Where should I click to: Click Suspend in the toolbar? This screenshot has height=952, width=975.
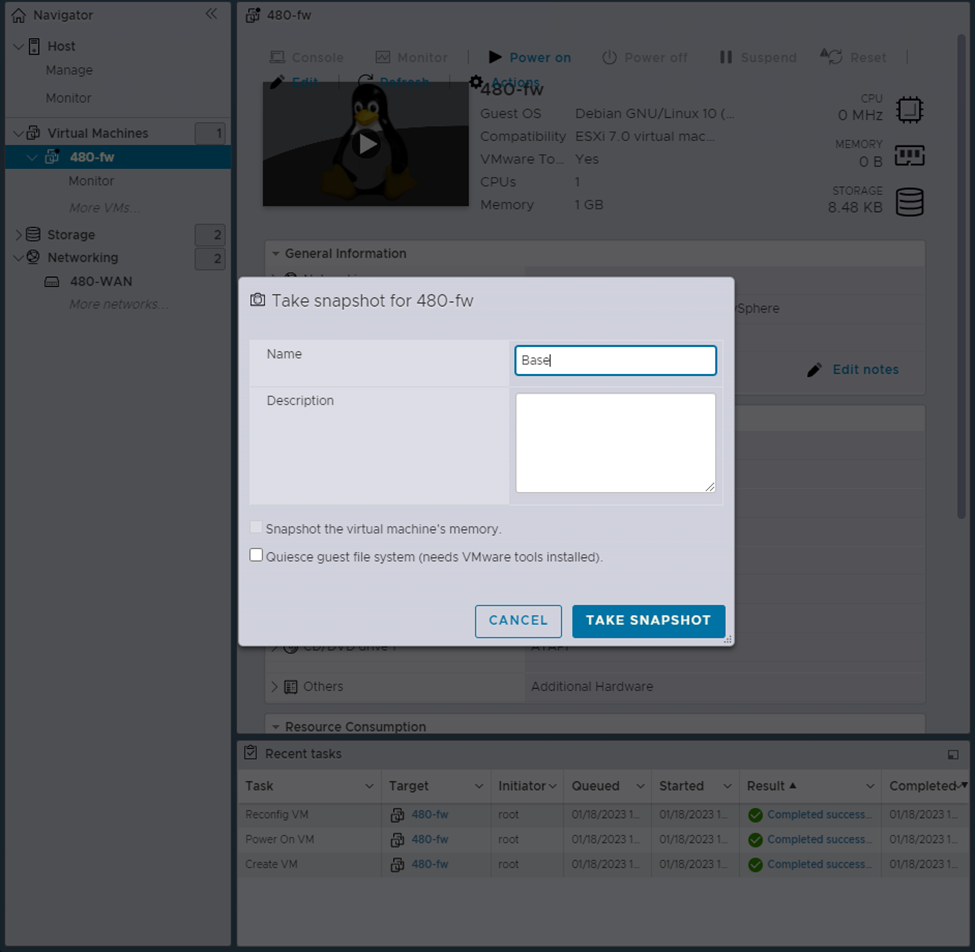[x=758, y=57]
